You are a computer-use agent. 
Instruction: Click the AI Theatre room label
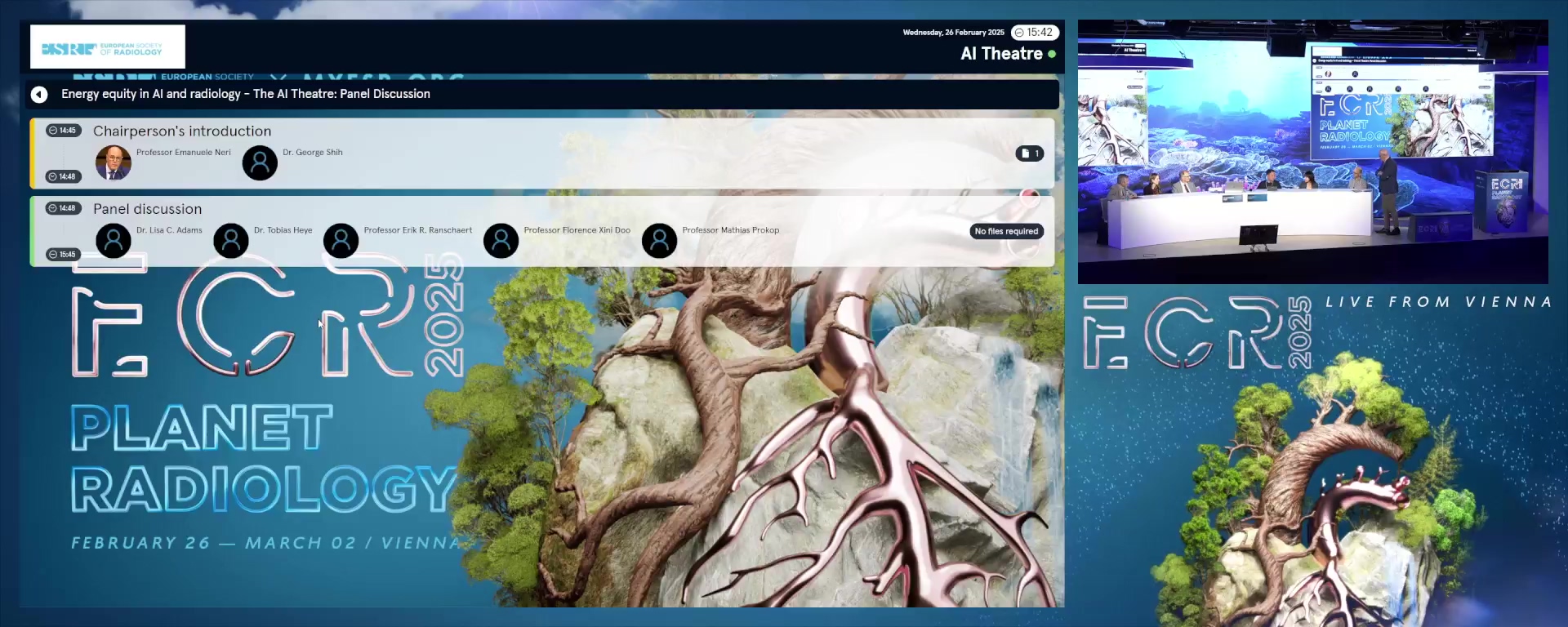click(1001, 54)
